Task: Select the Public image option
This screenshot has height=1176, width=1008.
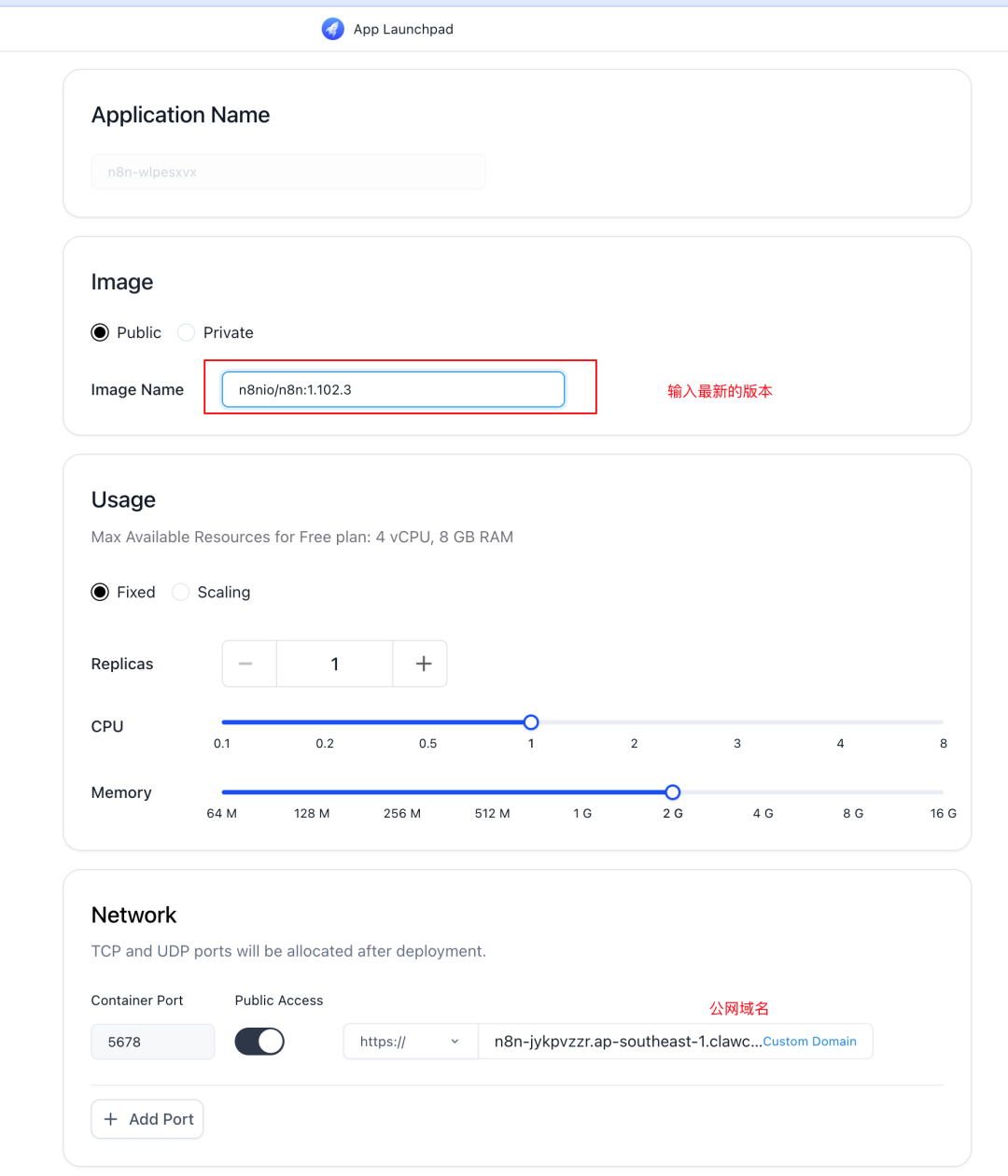Action: tap(100, 332)
